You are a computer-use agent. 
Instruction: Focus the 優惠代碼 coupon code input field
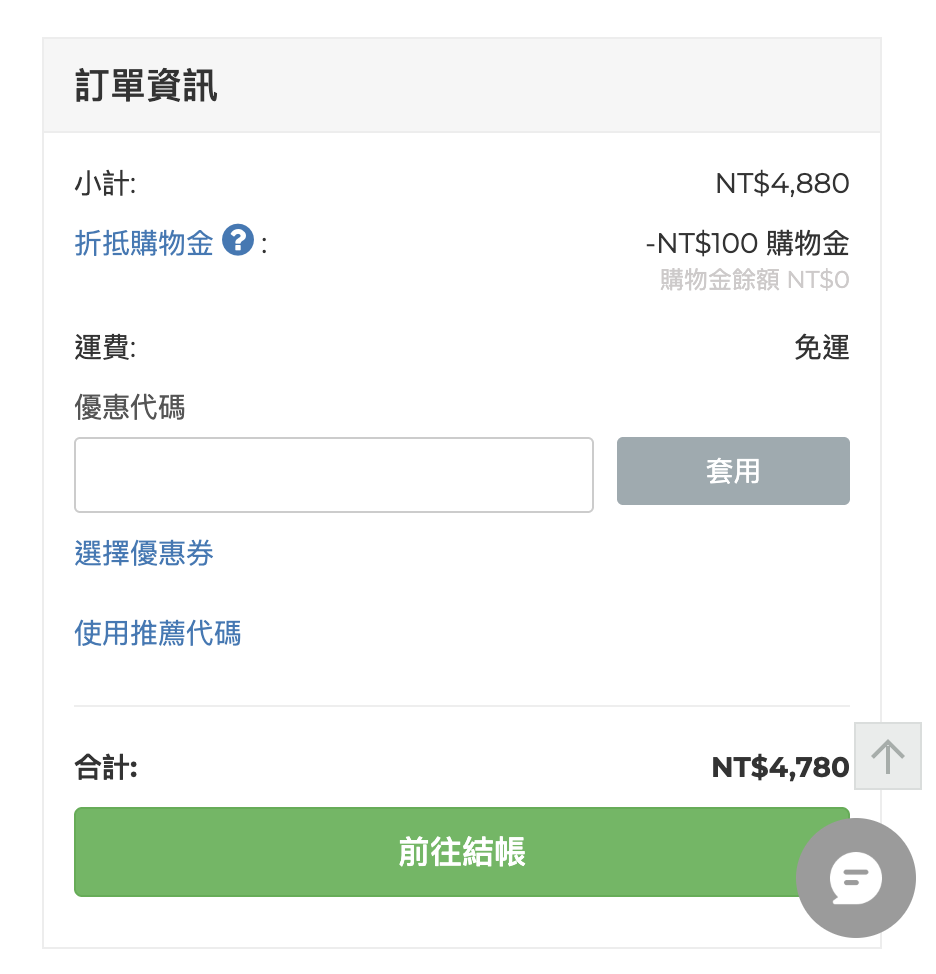click(x=334, y=475)
